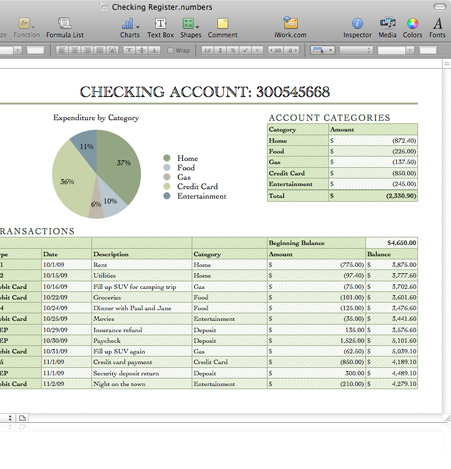Click the zoom stepper at bottom left

click(x=10, y=418)
